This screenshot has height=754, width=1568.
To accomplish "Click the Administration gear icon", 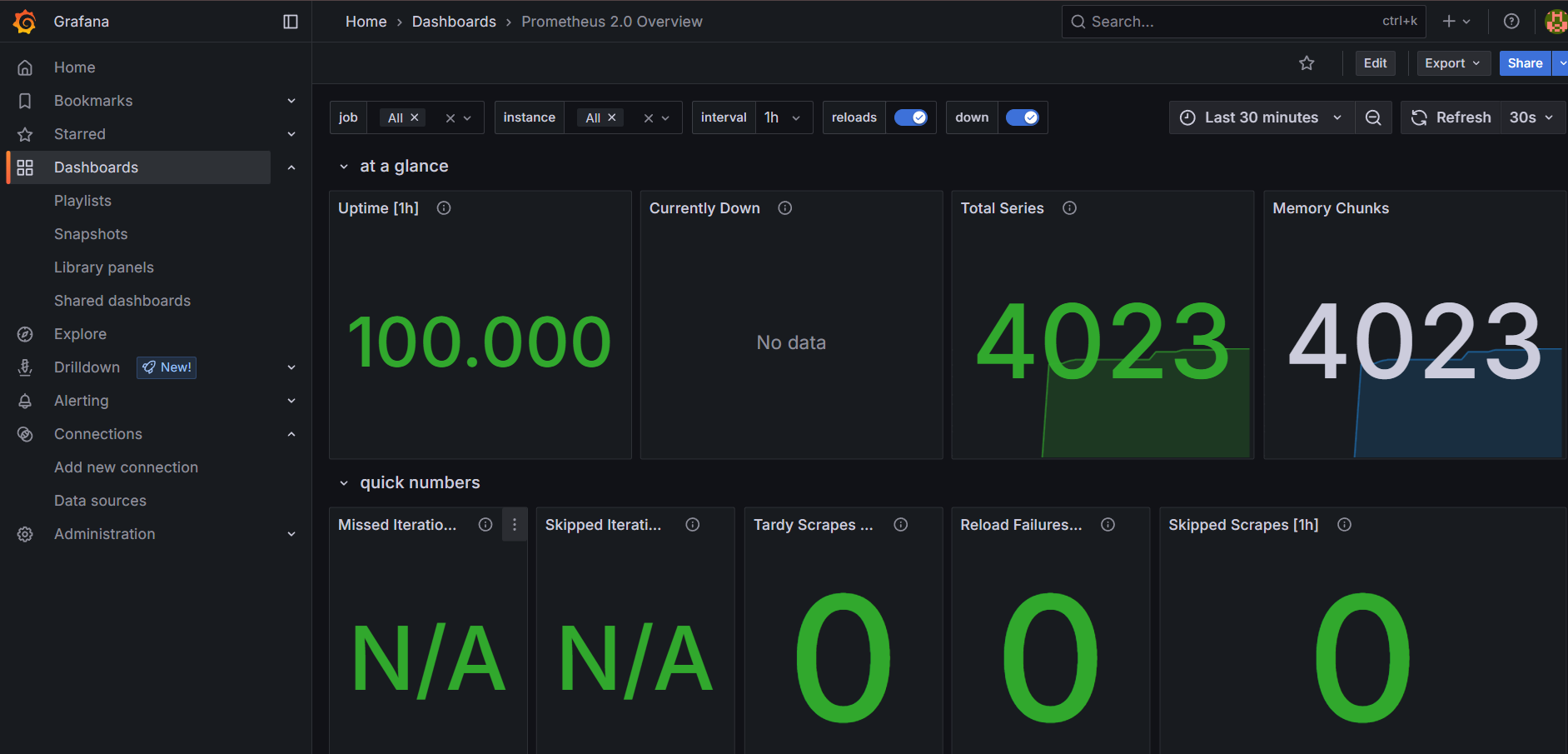I will click(x=25, y=534).
